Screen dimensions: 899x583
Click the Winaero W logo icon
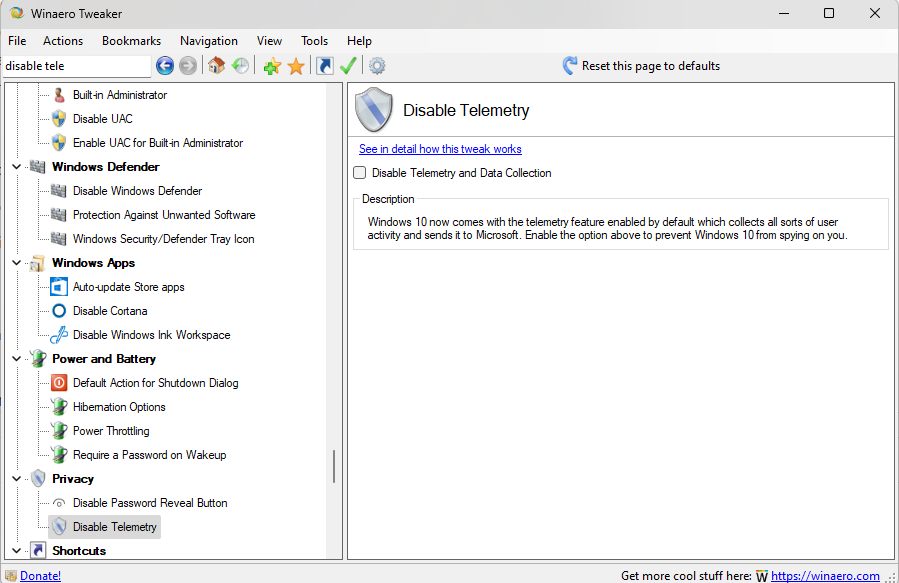[761, 576]
